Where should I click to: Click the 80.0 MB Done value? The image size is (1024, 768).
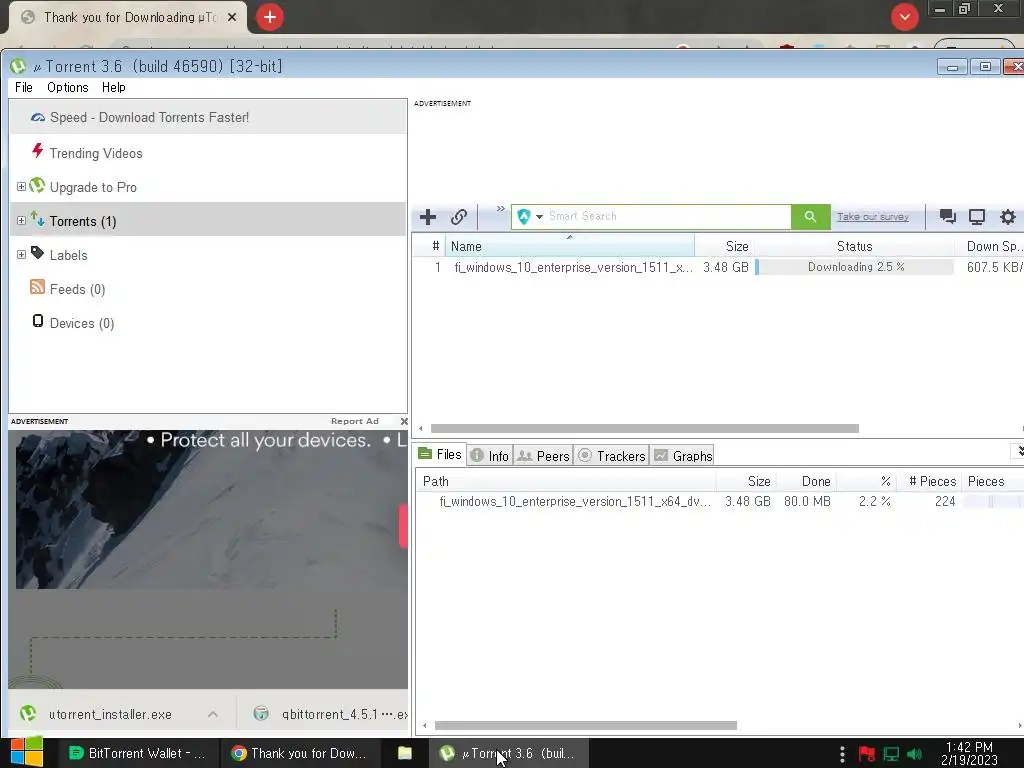807,502
